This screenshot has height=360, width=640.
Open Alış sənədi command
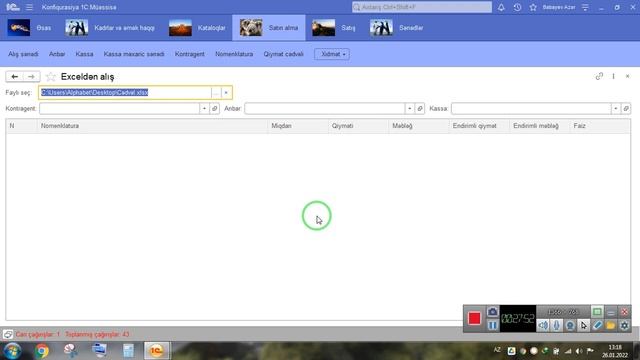(23, 54)
